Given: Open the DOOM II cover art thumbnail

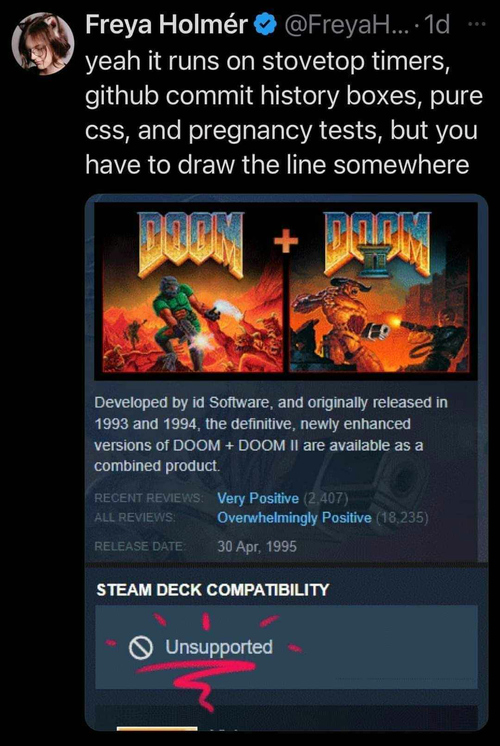Looking at the screenshot, I should click(380, 289).
